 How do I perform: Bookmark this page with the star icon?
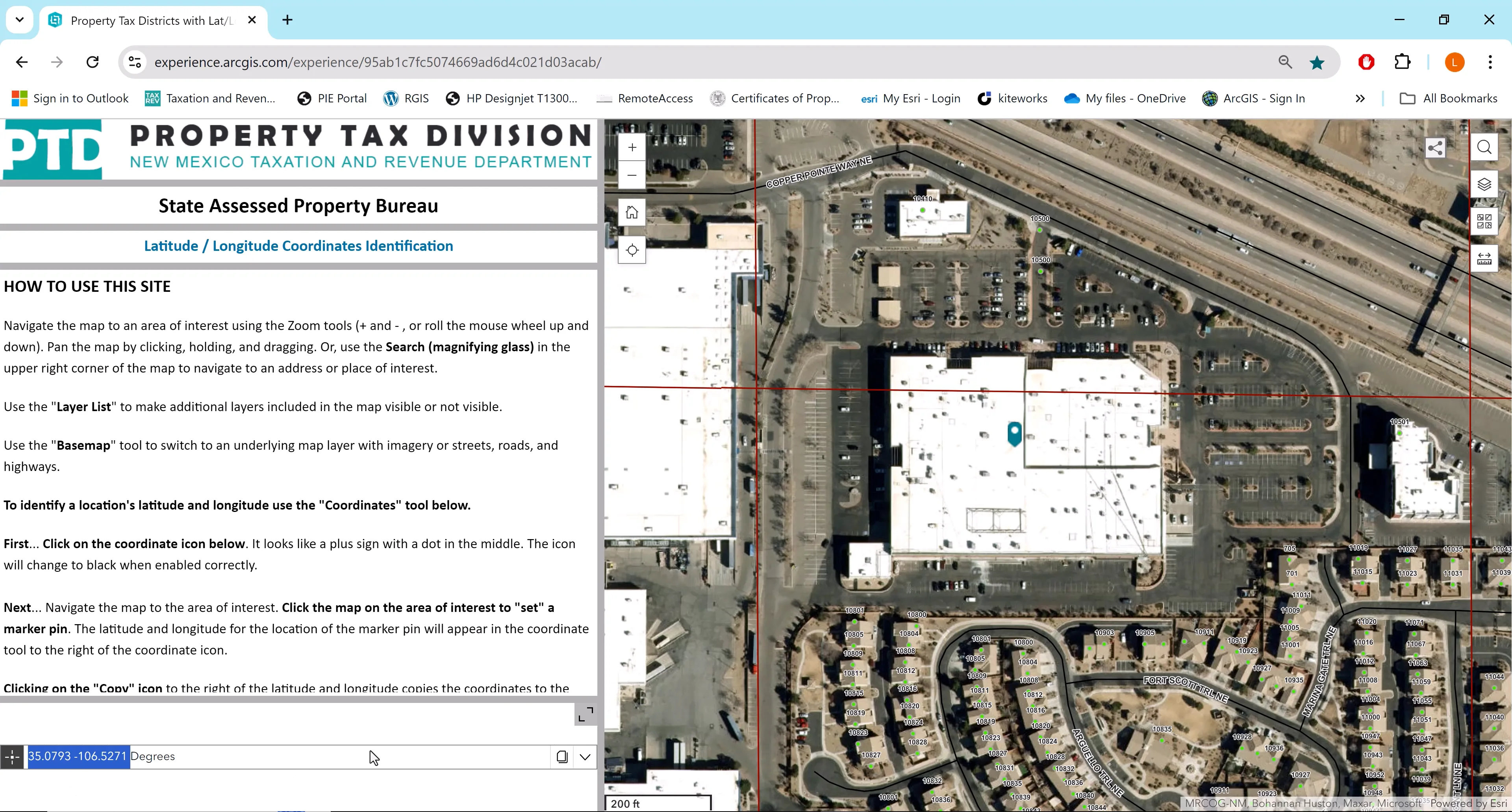[1317, 62]
